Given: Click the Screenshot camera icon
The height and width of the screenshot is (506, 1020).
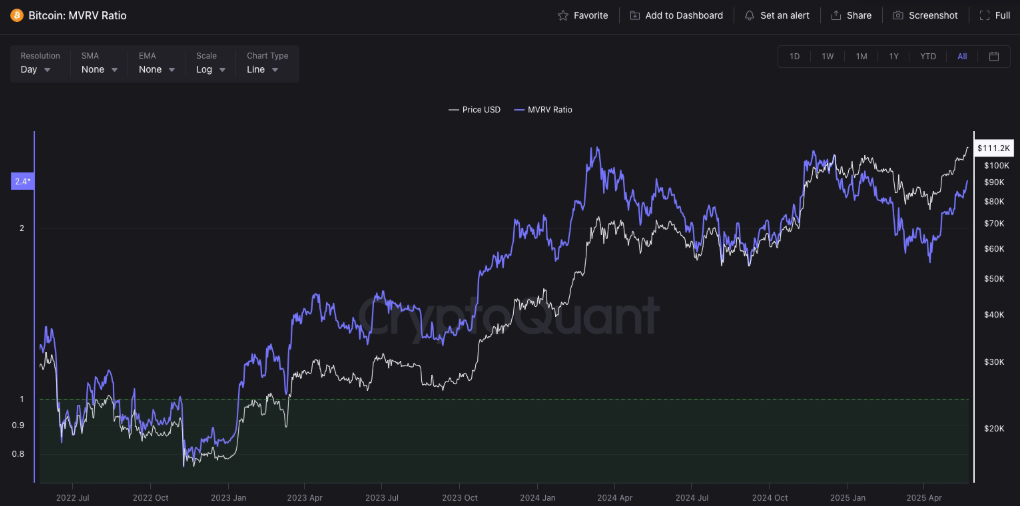Looking at the screenshot, I should (898, 16).
